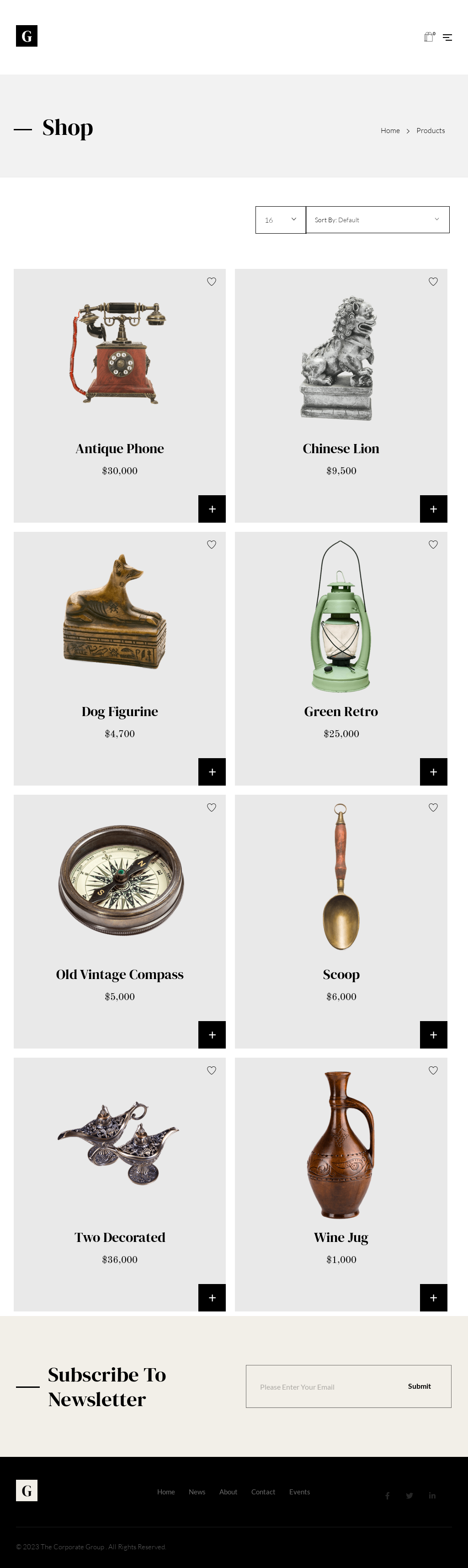The width and height of the screenshot is (468, 1568).
Task: Open LinkedIn icon in footer
Action: click(432, 1496)
